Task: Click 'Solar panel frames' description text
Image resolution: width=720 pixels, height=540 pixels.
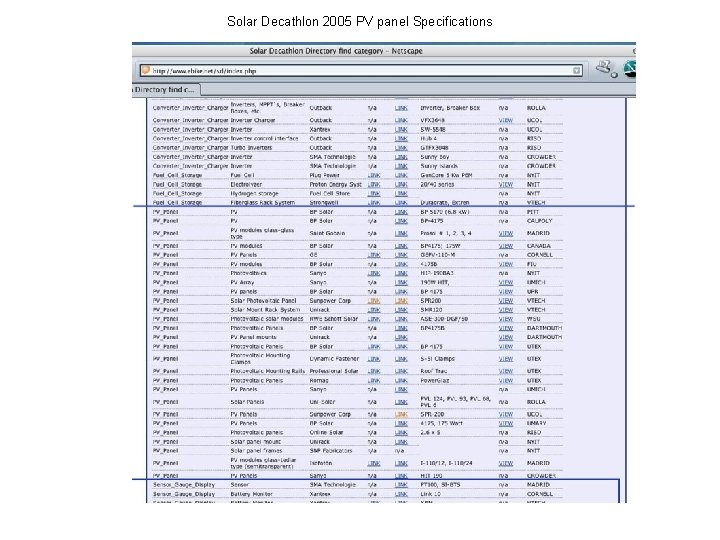Action: pyautogui.click(x=256, y=451)
